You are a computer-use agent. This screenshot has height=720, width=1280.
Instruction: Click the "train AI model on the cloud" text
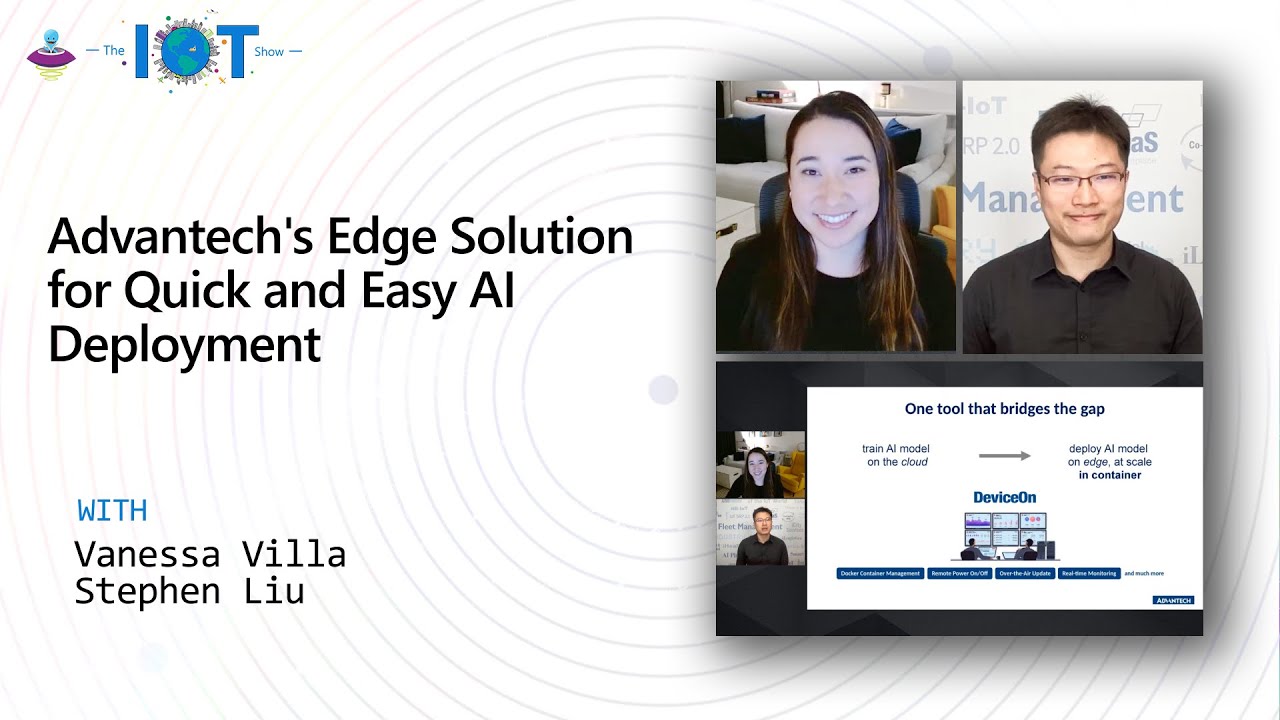pyautogui.click(x=897, y=455)
